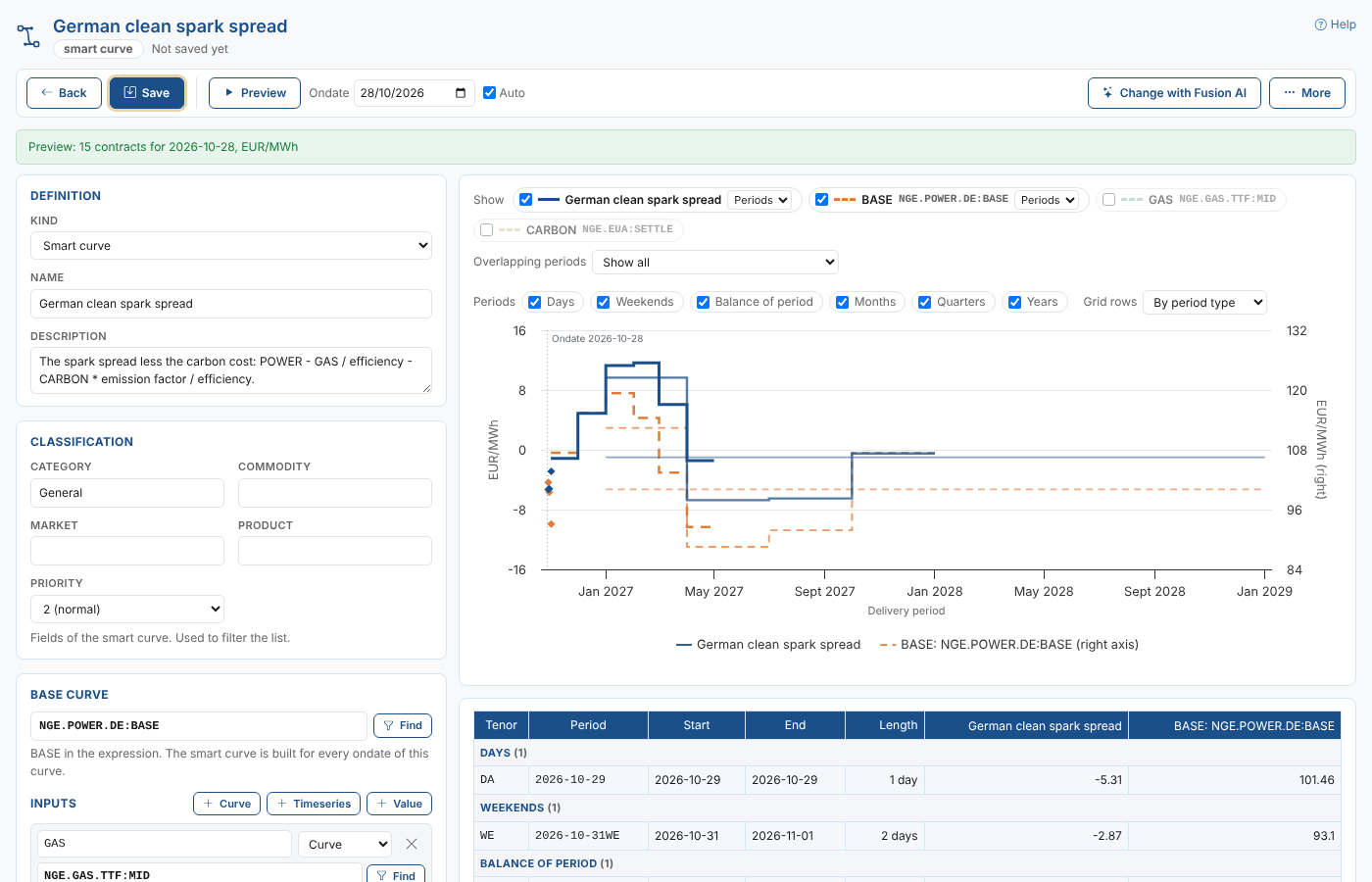Run Preview of the curve
The width and height of the screenshot is (1372, 882).
pyautogui.click(x=255, y=93)
